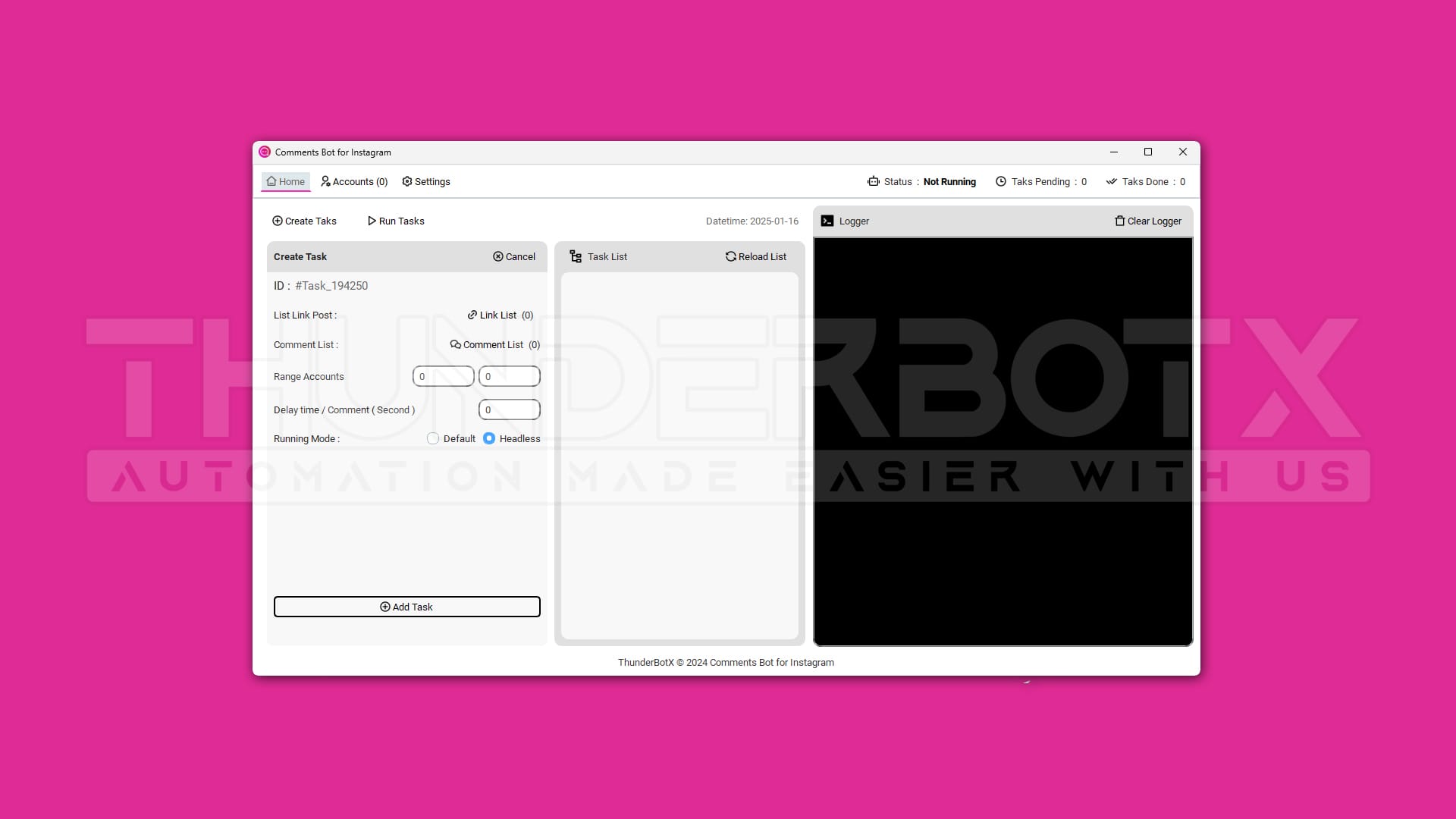Click the Create Taks plus icon
The height and width of the screenshot is (819, 1456).
278,221
